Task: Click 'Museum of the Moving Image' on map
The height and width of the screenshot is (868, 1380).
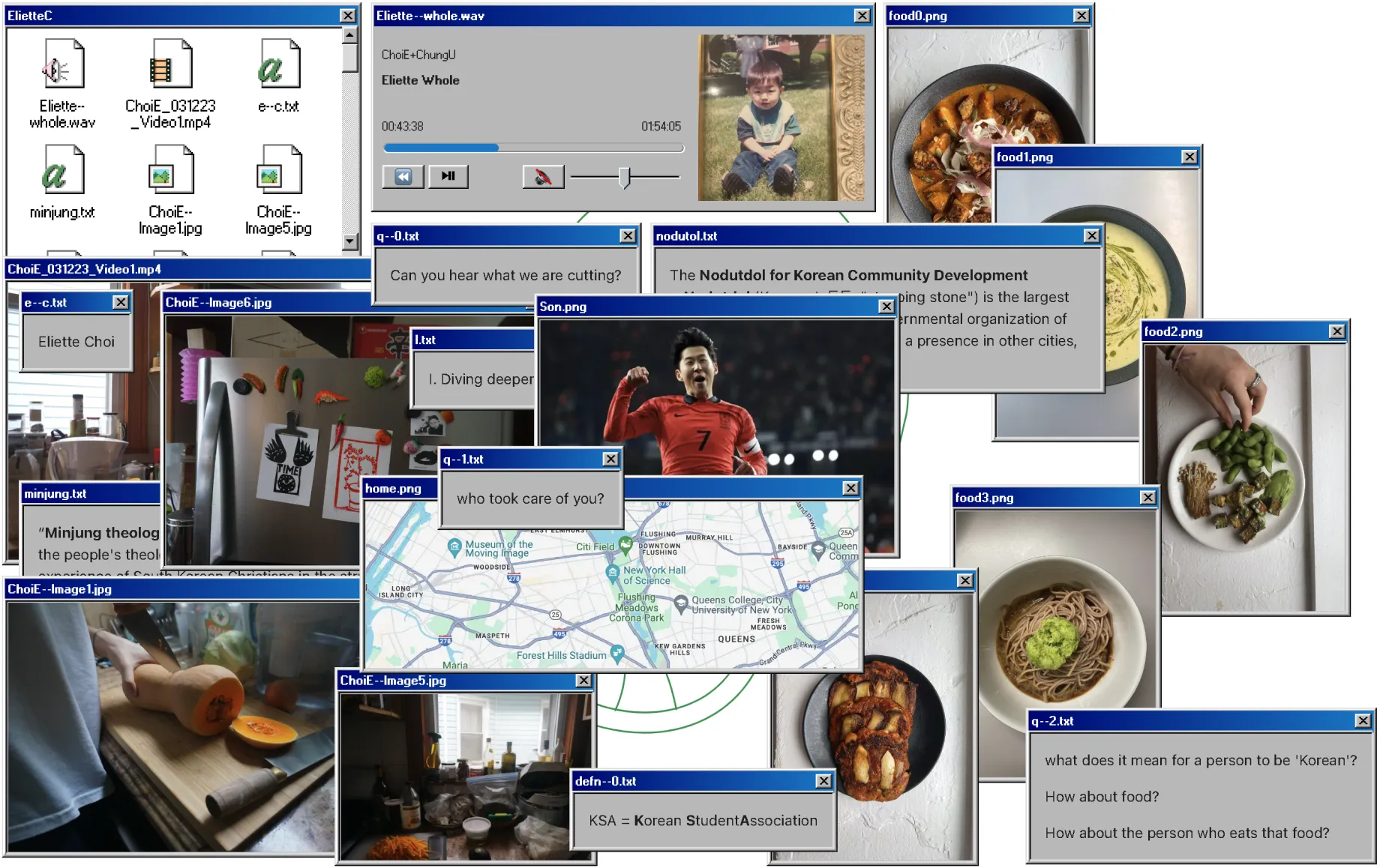Action: (x=499, y=549)
